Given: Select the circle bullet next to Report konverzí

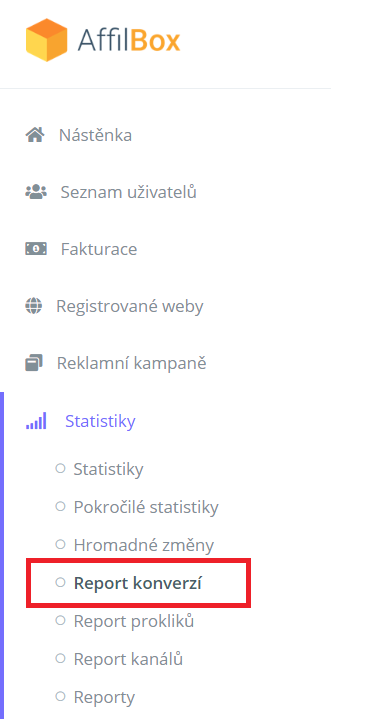Looking at the screenshot, I should pyautogui.click(x=60, y=582).
